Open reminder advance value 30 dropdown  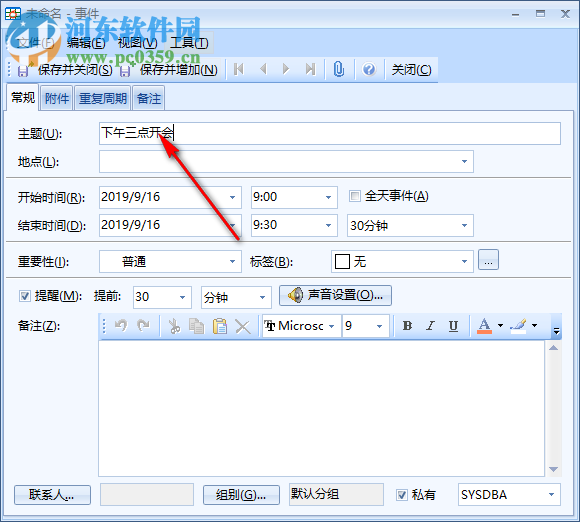182,297
